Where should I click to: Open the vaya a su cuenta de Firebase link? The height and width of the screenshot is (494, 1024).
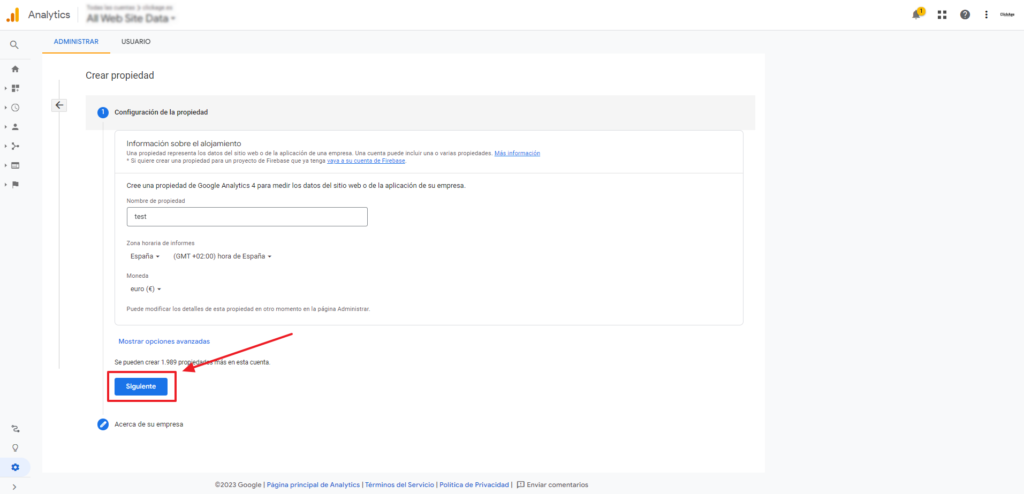366,160
